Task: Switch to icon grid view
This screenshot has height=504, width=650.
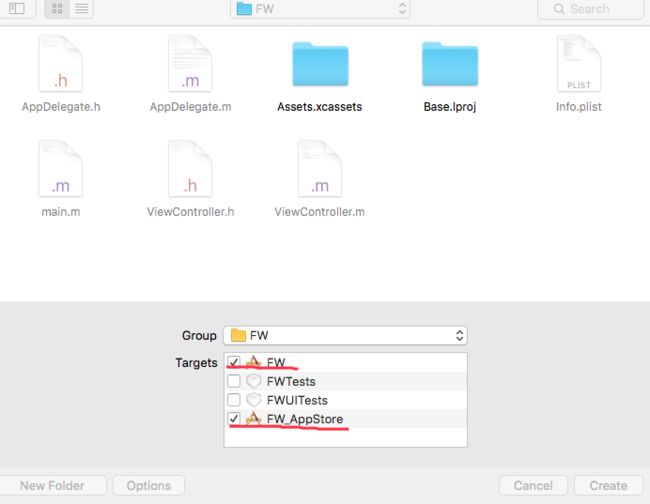Action: tap(57, 8)
